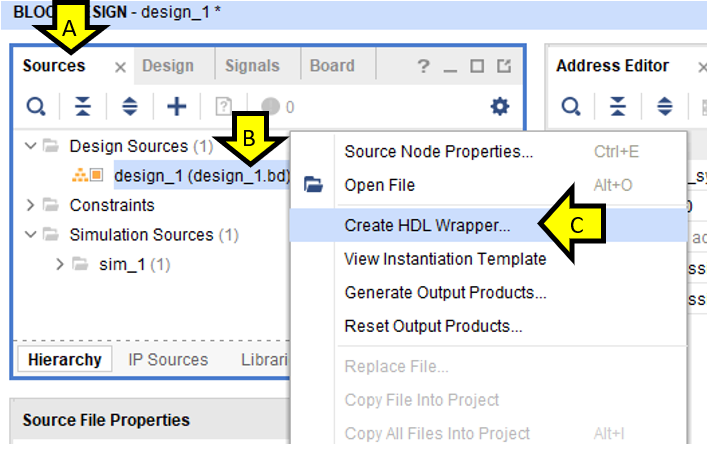Select the Design Sources (1) row

pos(141,146)
